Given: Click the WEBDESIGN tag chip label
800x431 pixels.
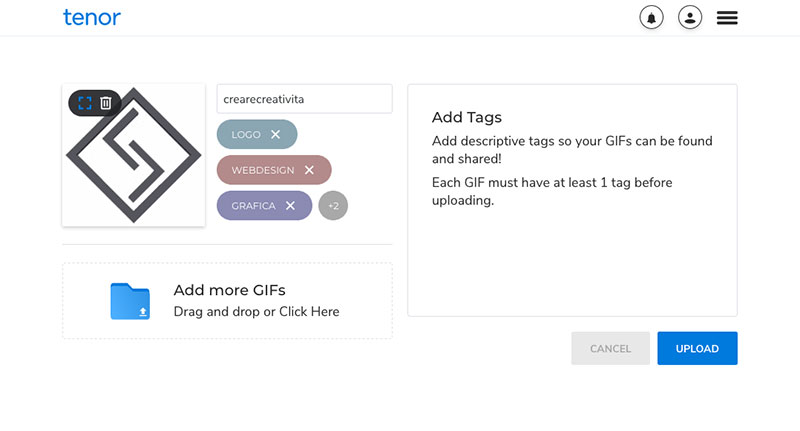Looking at the screenshot, I should point(263,170).
